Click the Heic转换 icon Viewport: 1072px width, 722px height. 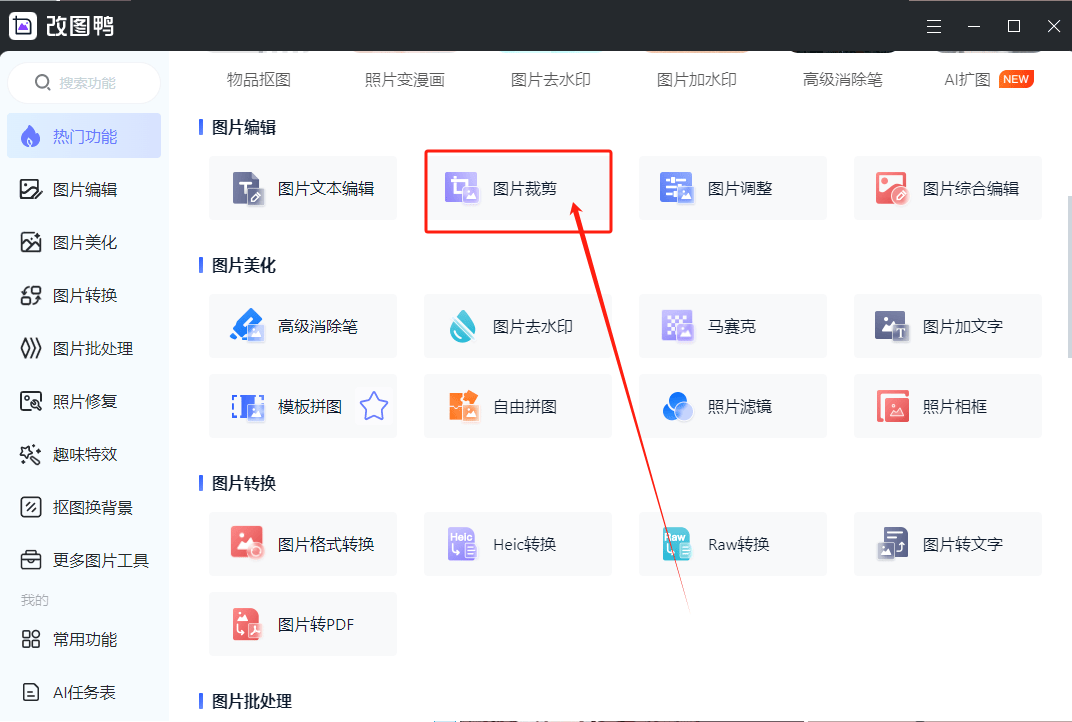(x=462, y=544)
